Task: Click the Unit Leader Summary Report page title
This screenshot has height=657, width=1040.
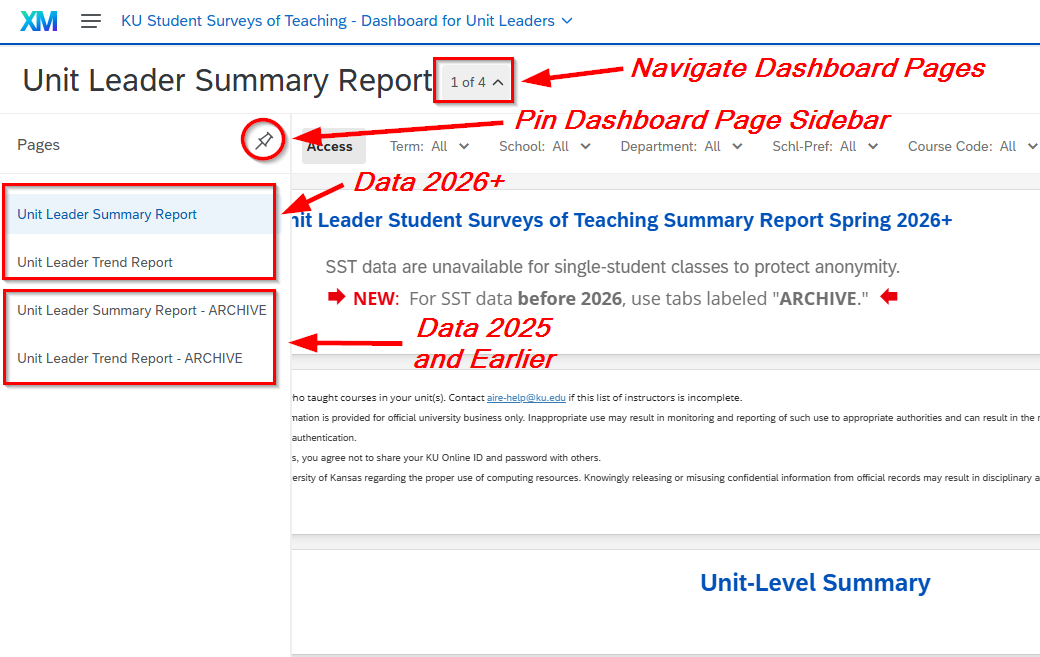Action: (x=227, y=81)
